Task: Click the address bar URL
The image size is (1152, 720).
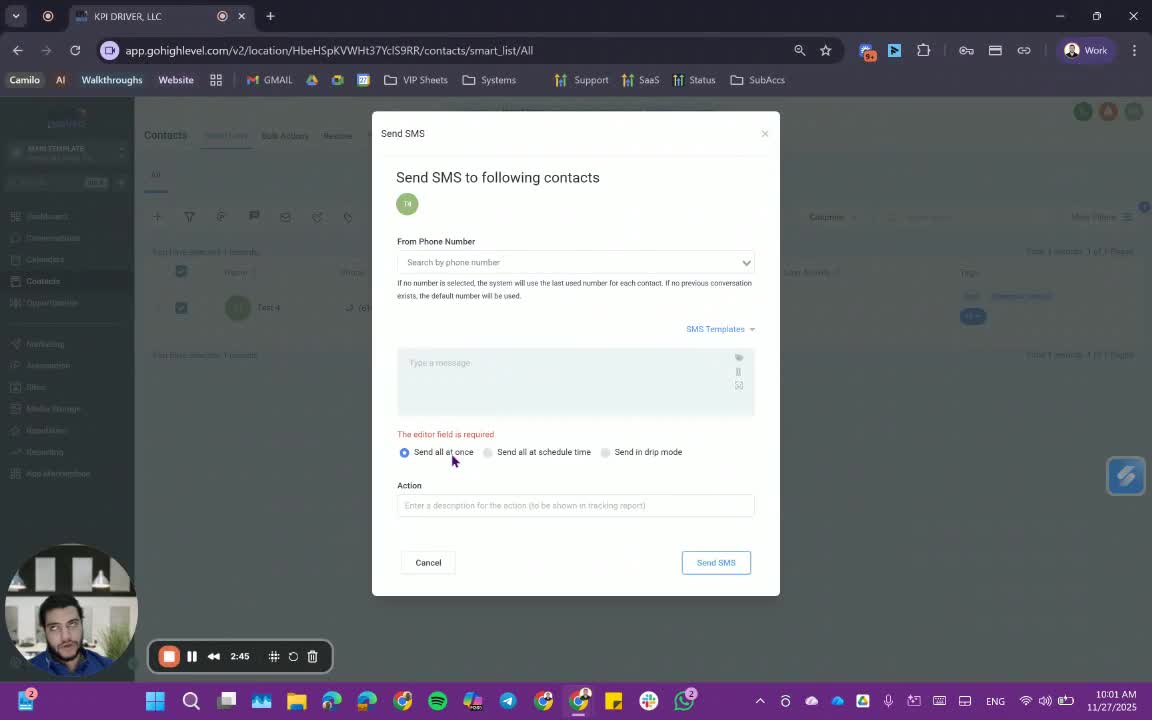Action: pos(329,51)
